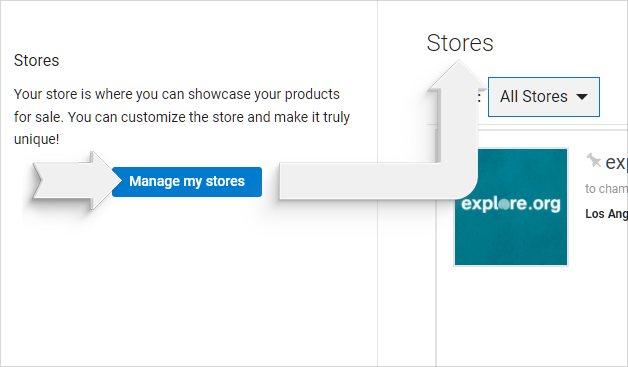Screen dimensions: 628x367
Task: Open the All Stores dropdown
Action: 543,97
